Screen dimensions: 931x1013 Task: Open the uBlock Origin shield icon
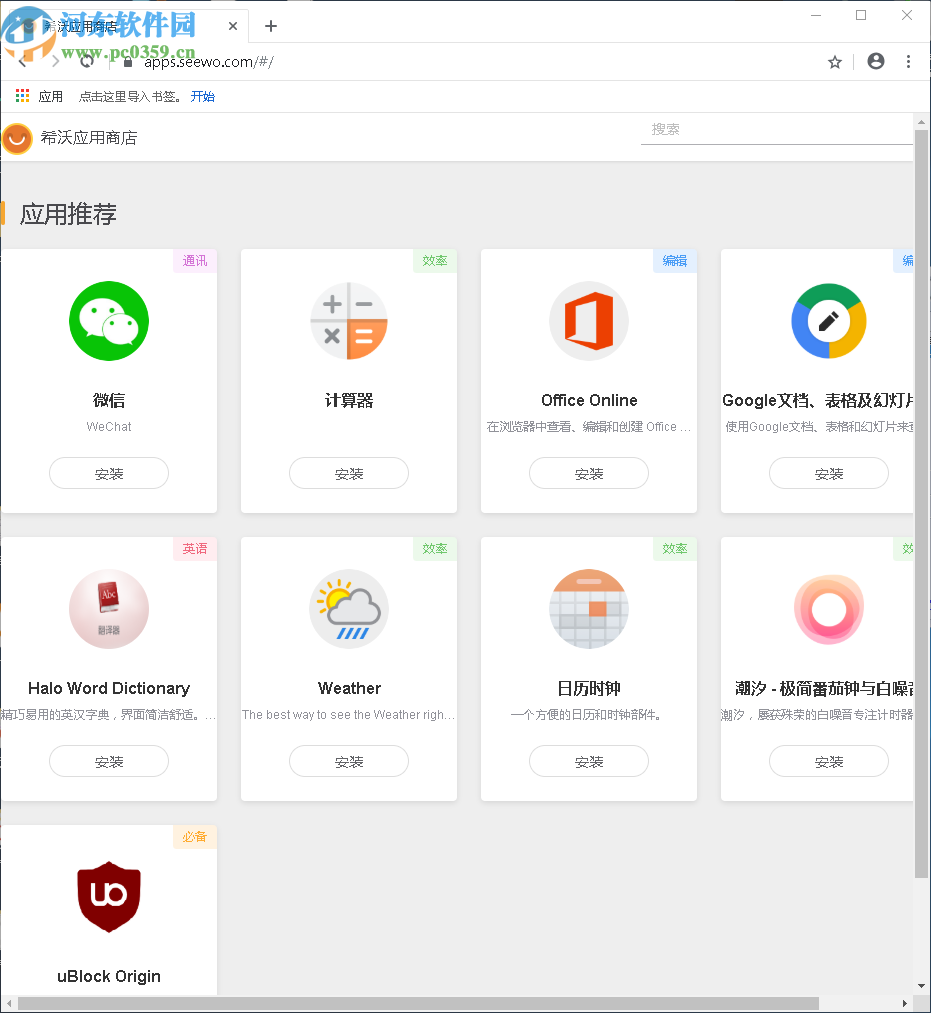click(109, 897)
